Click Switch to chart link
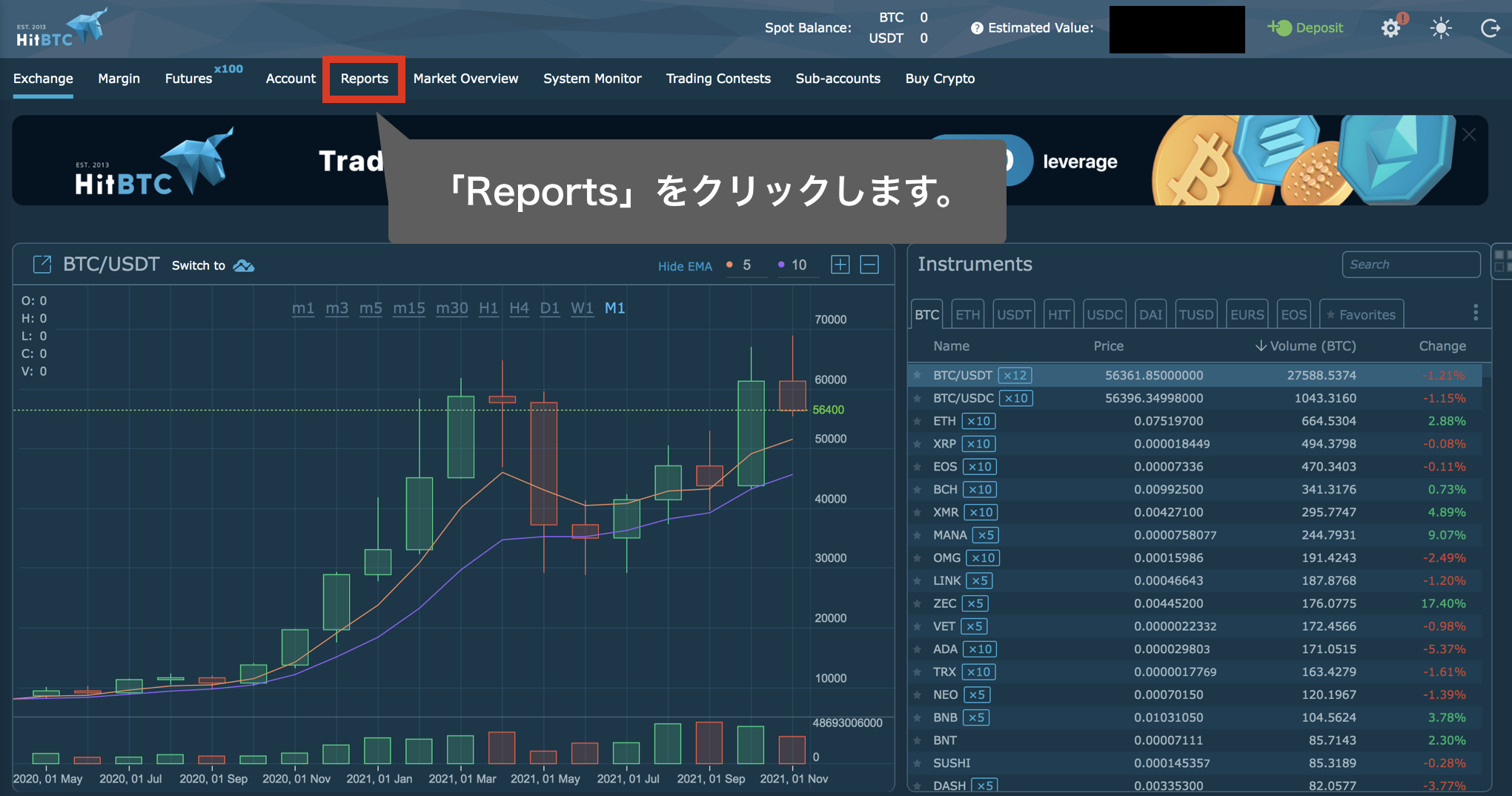Viewport: 1512px width, 796px height. (x=199, y=265)
